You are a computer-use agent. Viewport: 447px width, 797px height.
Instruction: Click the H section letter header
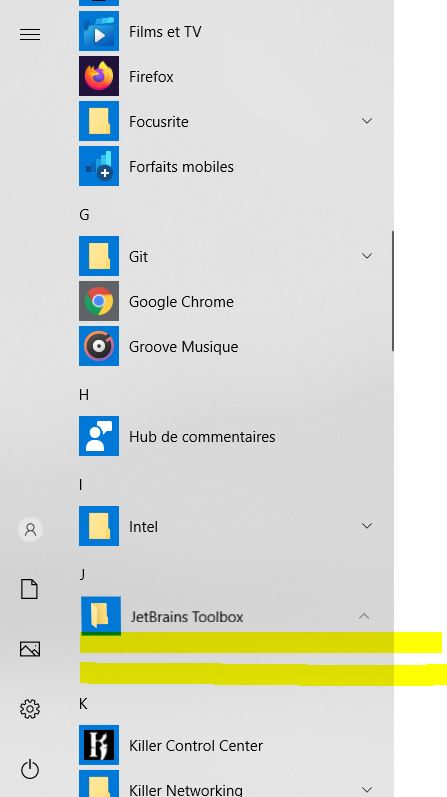point(84,395)
